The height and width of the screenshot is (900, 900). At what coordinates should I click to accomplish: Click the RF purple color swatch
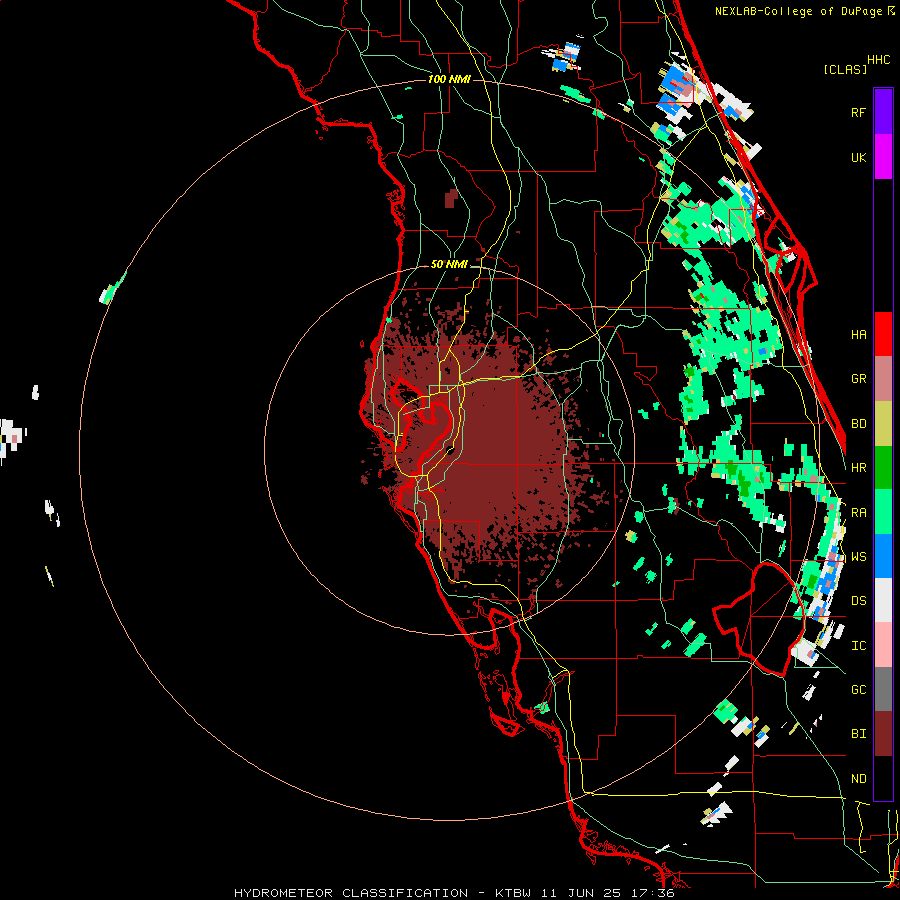[x=883, y=112]
